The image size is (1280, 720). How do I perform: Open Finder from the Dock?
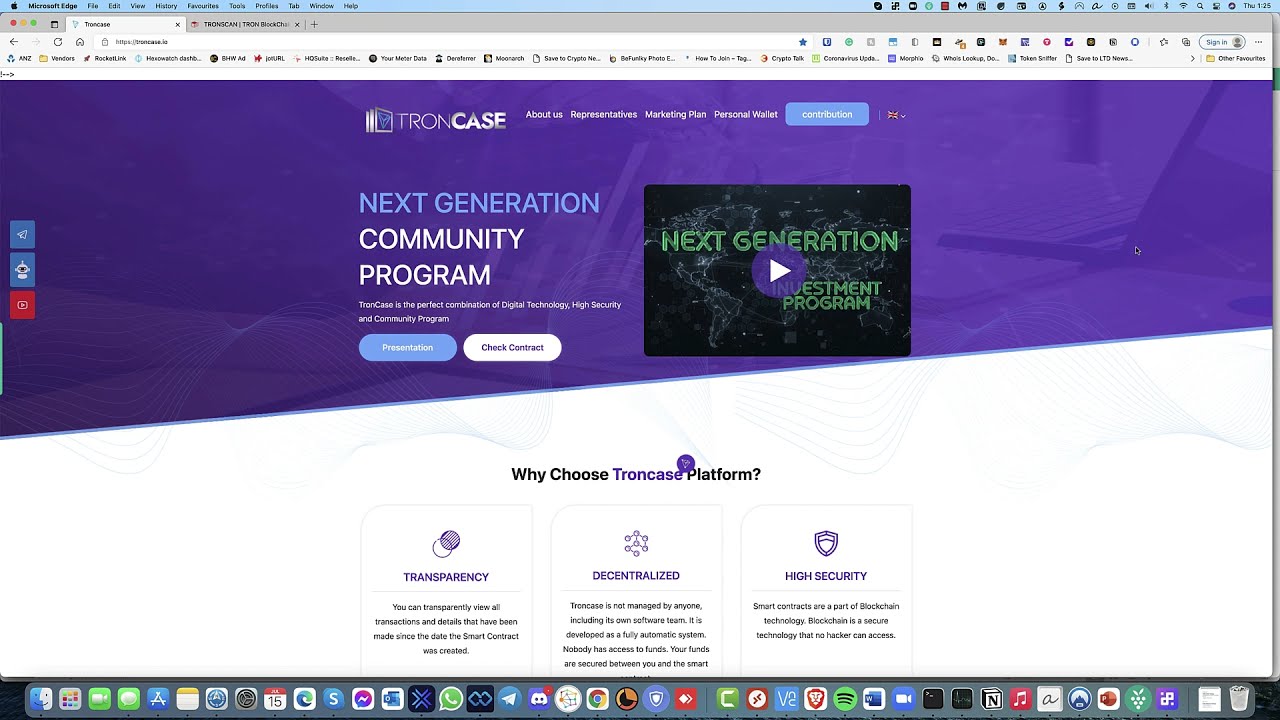[x=40, y=699]
